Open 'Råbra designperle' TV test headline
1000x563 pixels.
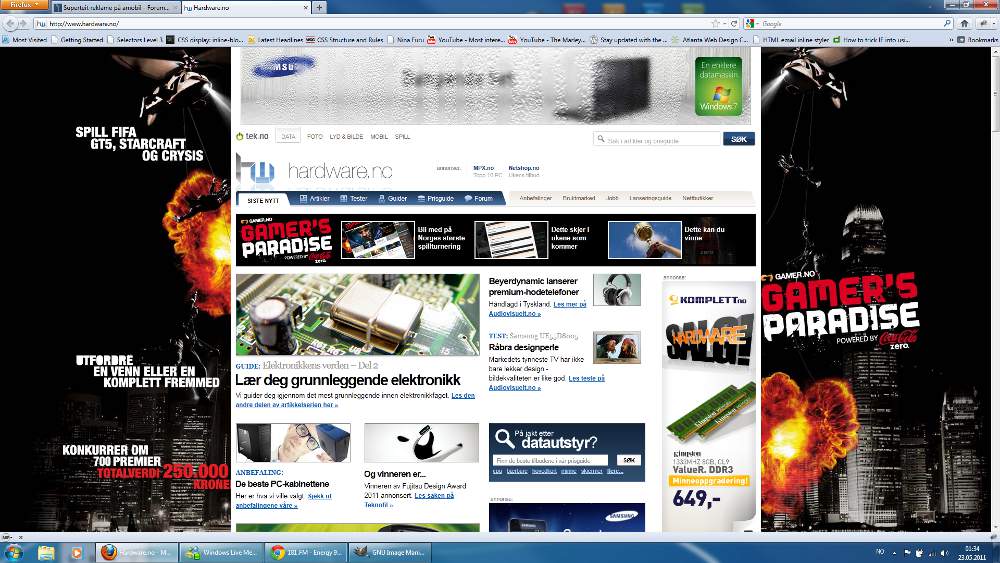524,347
